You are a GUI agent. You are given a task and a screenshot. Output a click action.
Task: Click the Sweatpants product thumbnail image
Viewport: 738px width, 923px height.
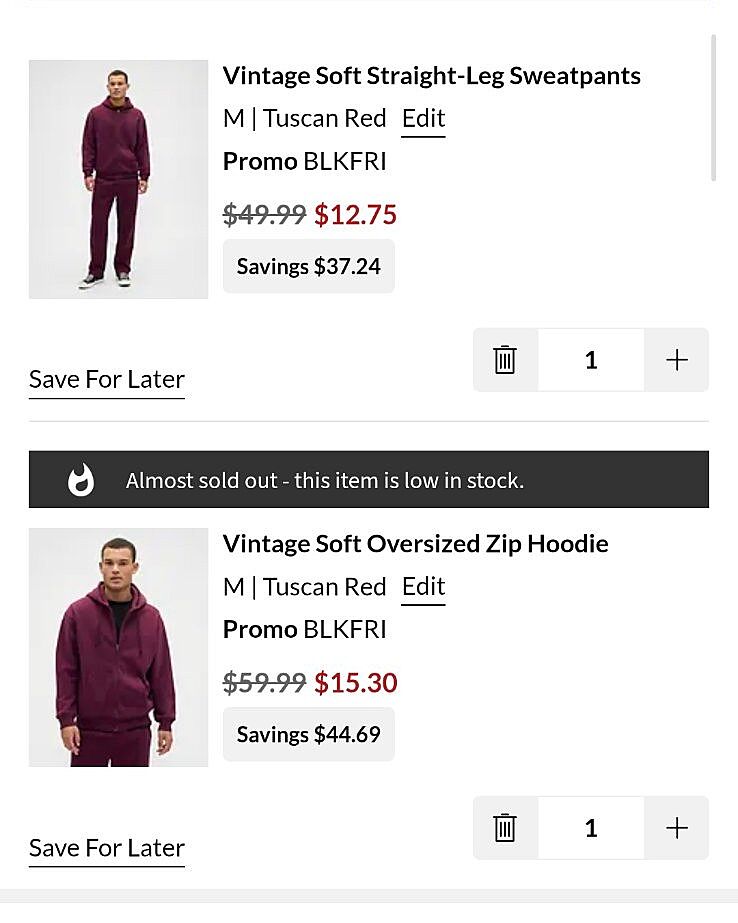[x=118, y=180]
